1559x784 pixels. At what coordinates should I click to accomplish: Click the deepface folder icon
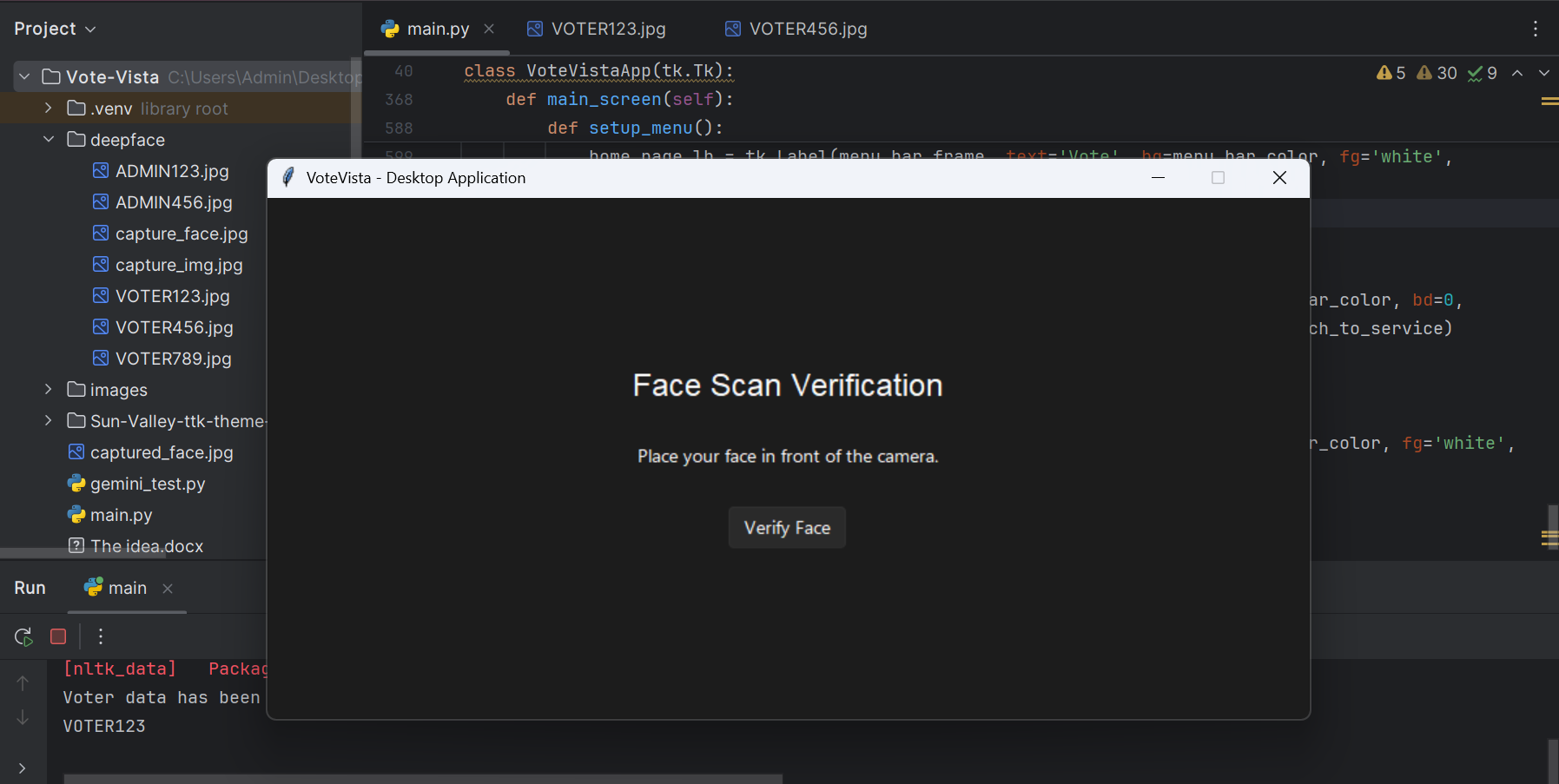(76, 139)
